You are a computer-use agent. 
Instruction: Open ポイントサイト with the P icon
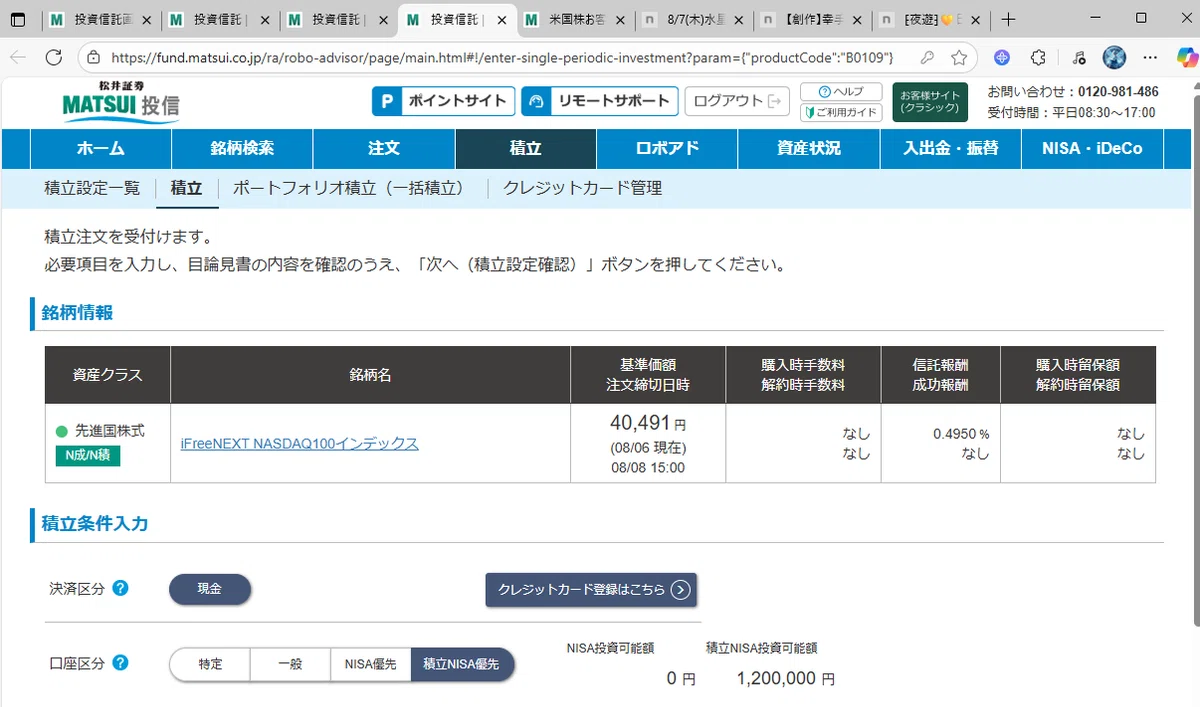[444, 101]
